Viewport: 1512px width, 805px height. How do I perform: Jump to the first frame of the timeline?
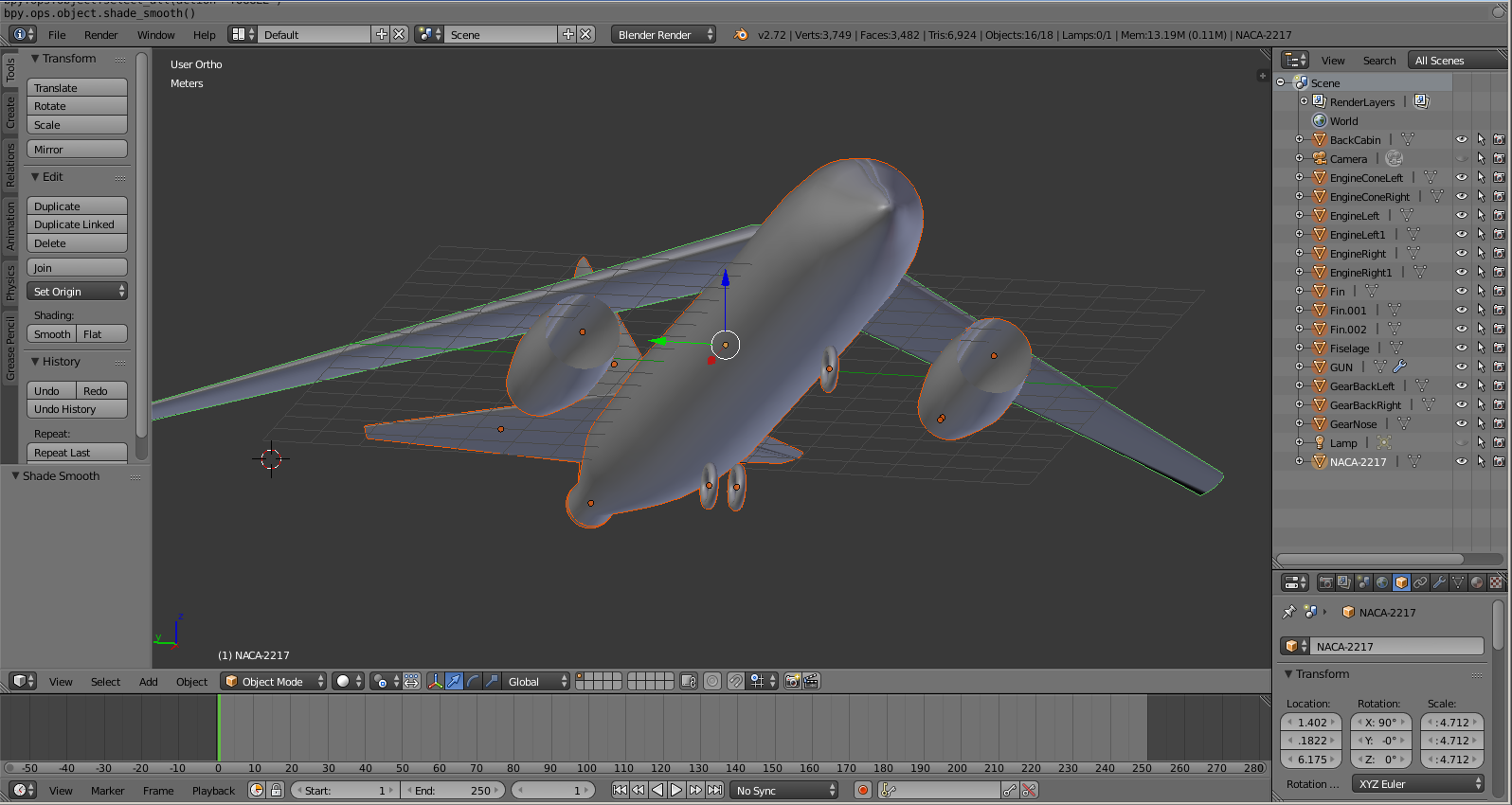click(620, 790)
